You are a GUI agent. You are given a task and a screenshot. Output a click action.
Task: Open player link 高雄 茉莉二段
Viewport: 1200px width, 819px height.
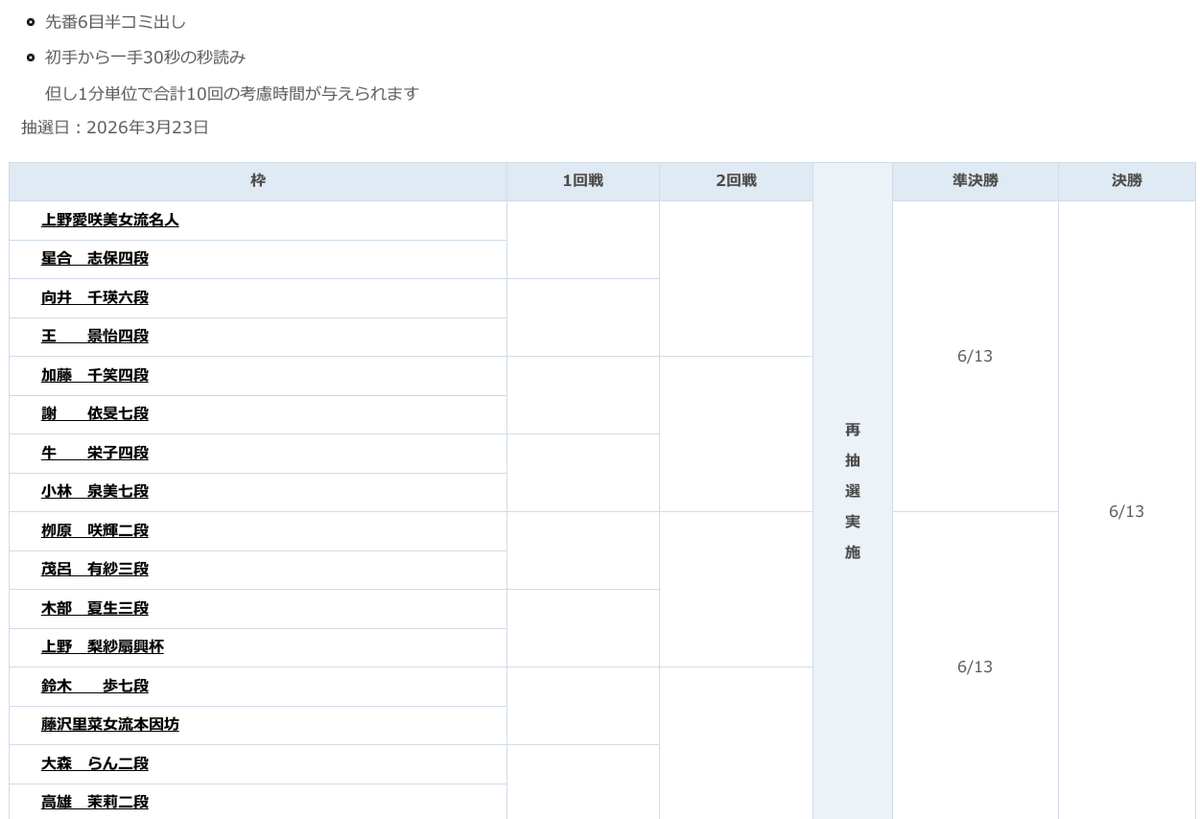(x=95, y=802)
